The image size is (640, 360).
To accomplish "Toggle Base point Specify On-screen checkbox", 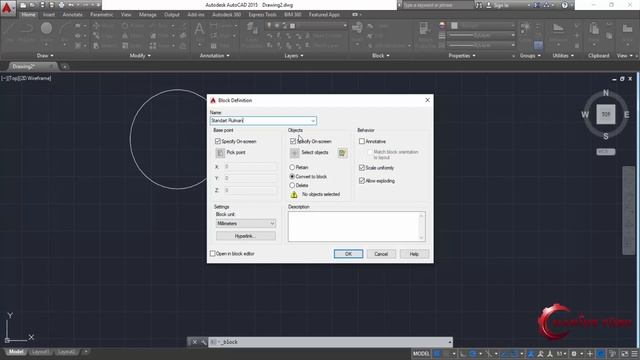I will [218, 141].
